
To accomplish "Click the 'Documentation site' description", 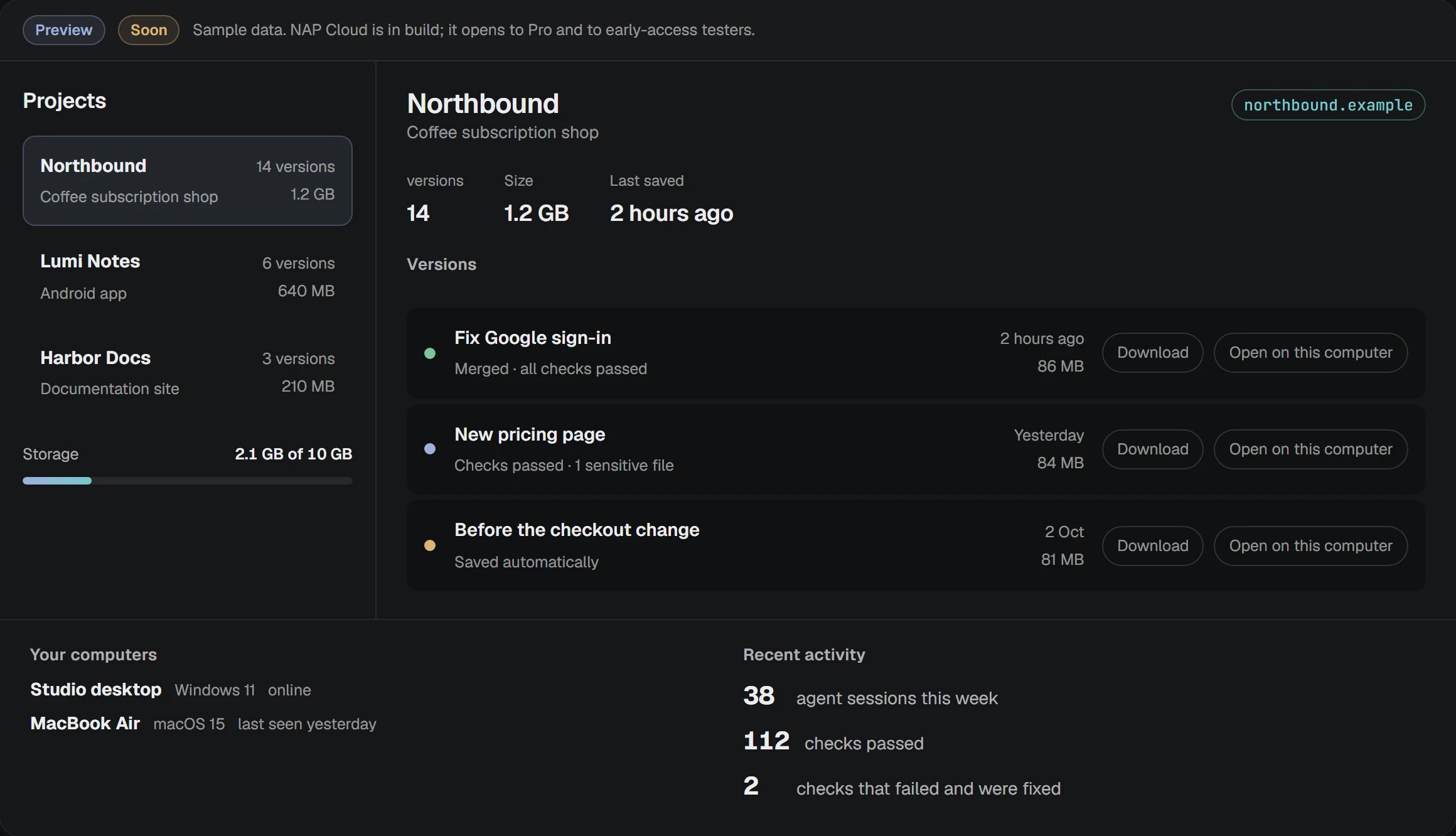I will pyautogui.click(x=110, y=389).
